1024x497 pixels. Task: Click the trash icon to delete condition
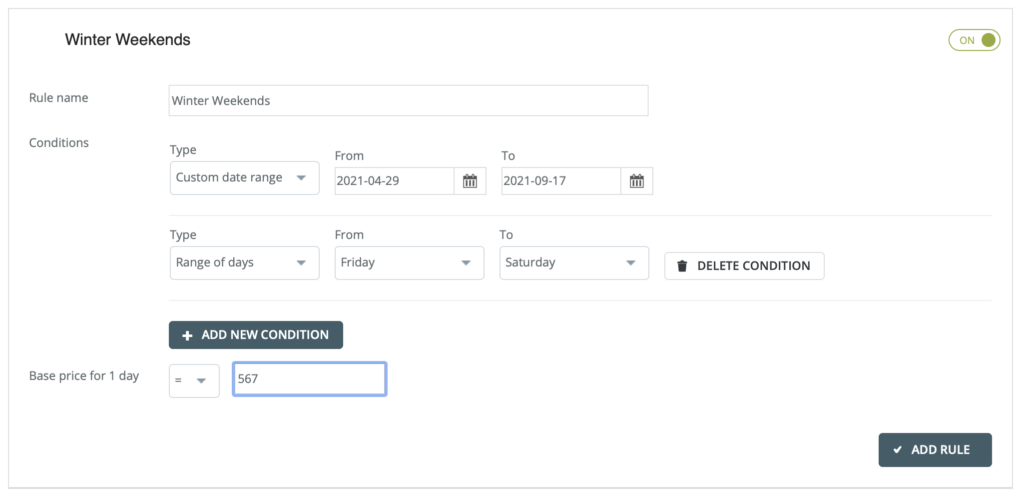pyautogui.click(x=682, y=266)
